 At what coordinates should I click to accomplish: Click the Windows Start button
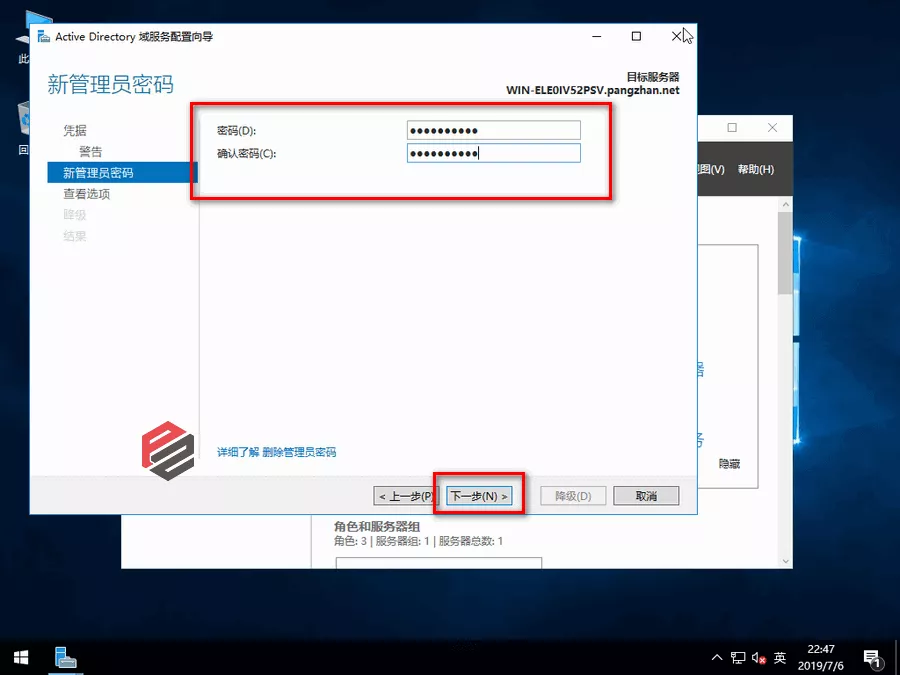[x=21, y=657]
